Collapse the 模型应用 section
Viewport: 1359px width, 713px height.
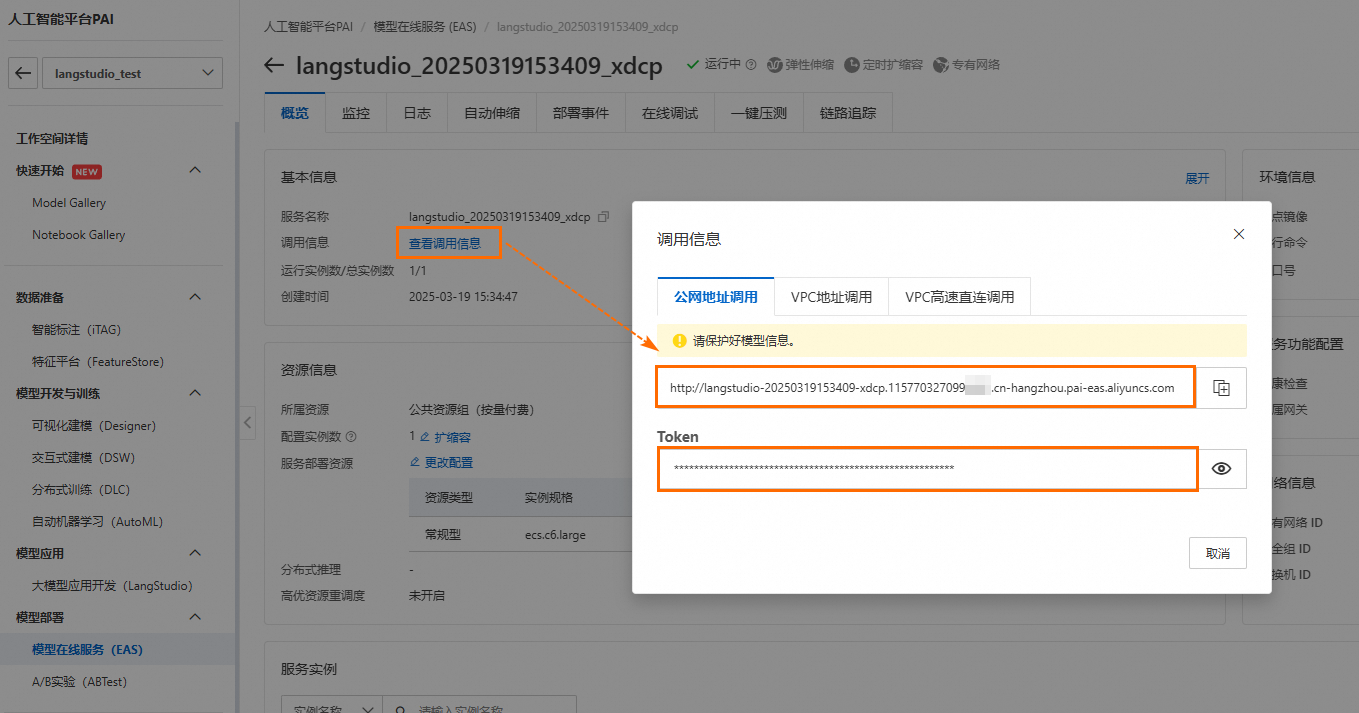coord(196,553)
